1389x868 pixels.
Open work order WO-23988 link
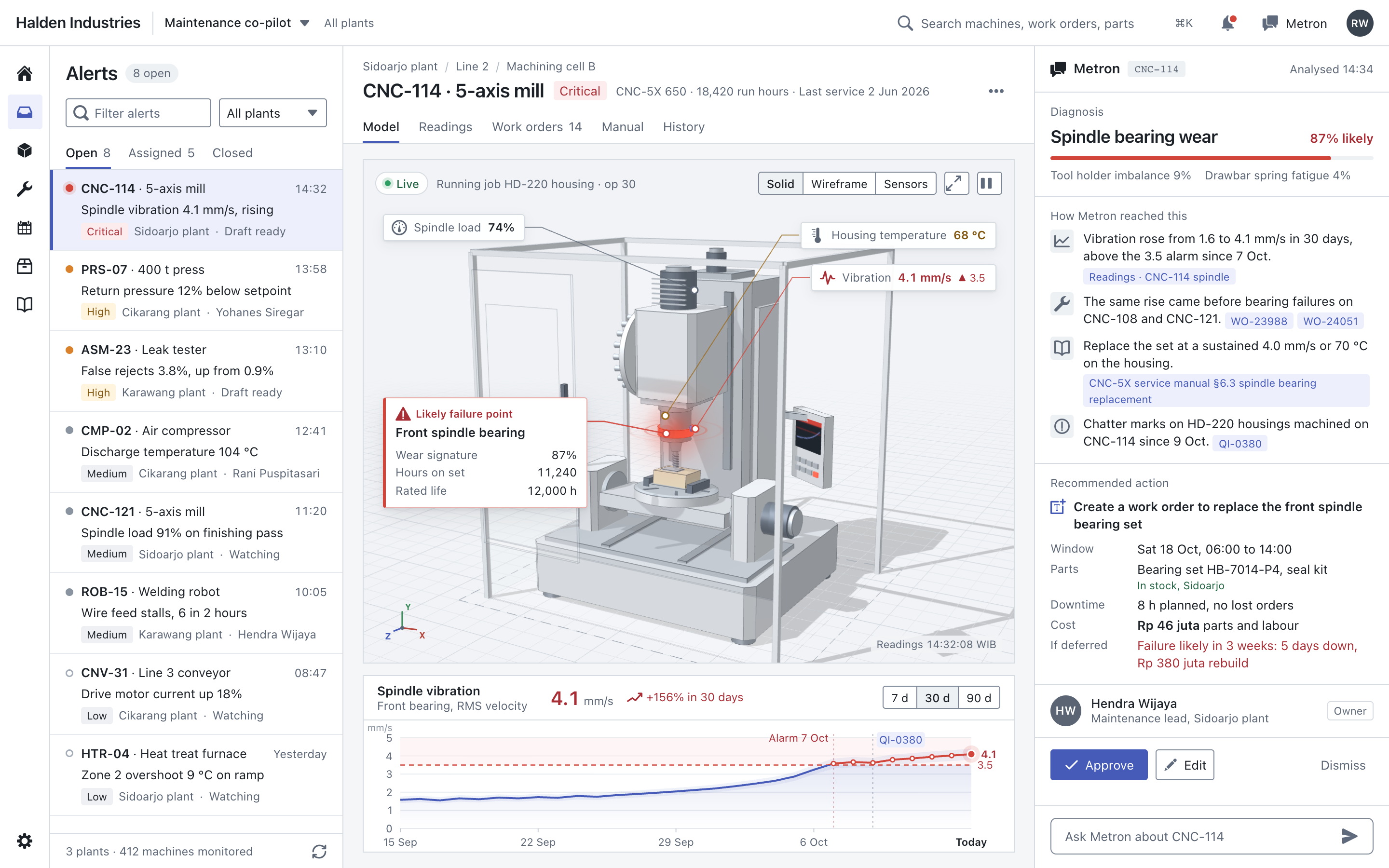pyautogui.click(x=1259, y=321)
